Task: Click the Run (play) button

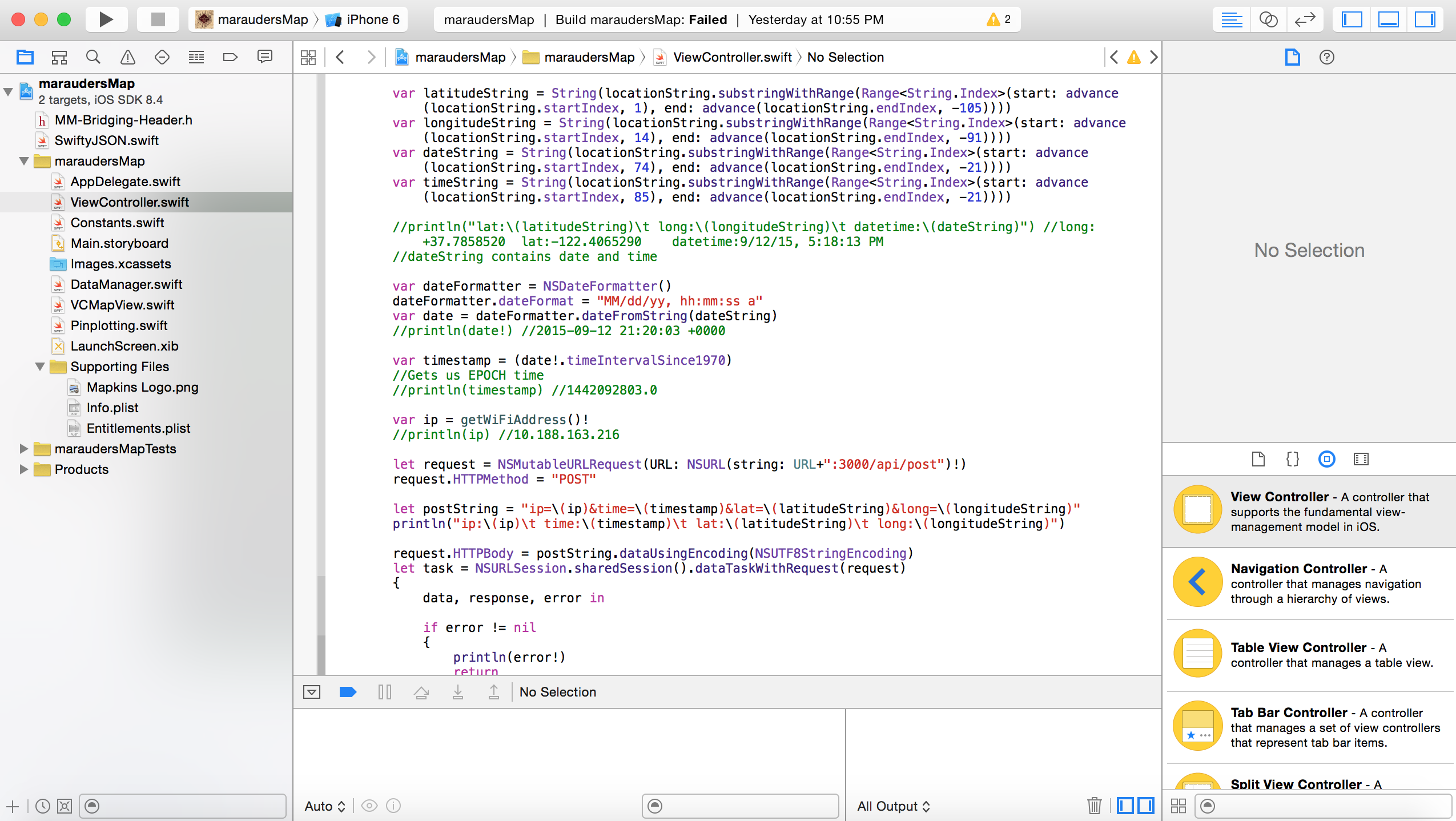Action: (x=106, y=19)
